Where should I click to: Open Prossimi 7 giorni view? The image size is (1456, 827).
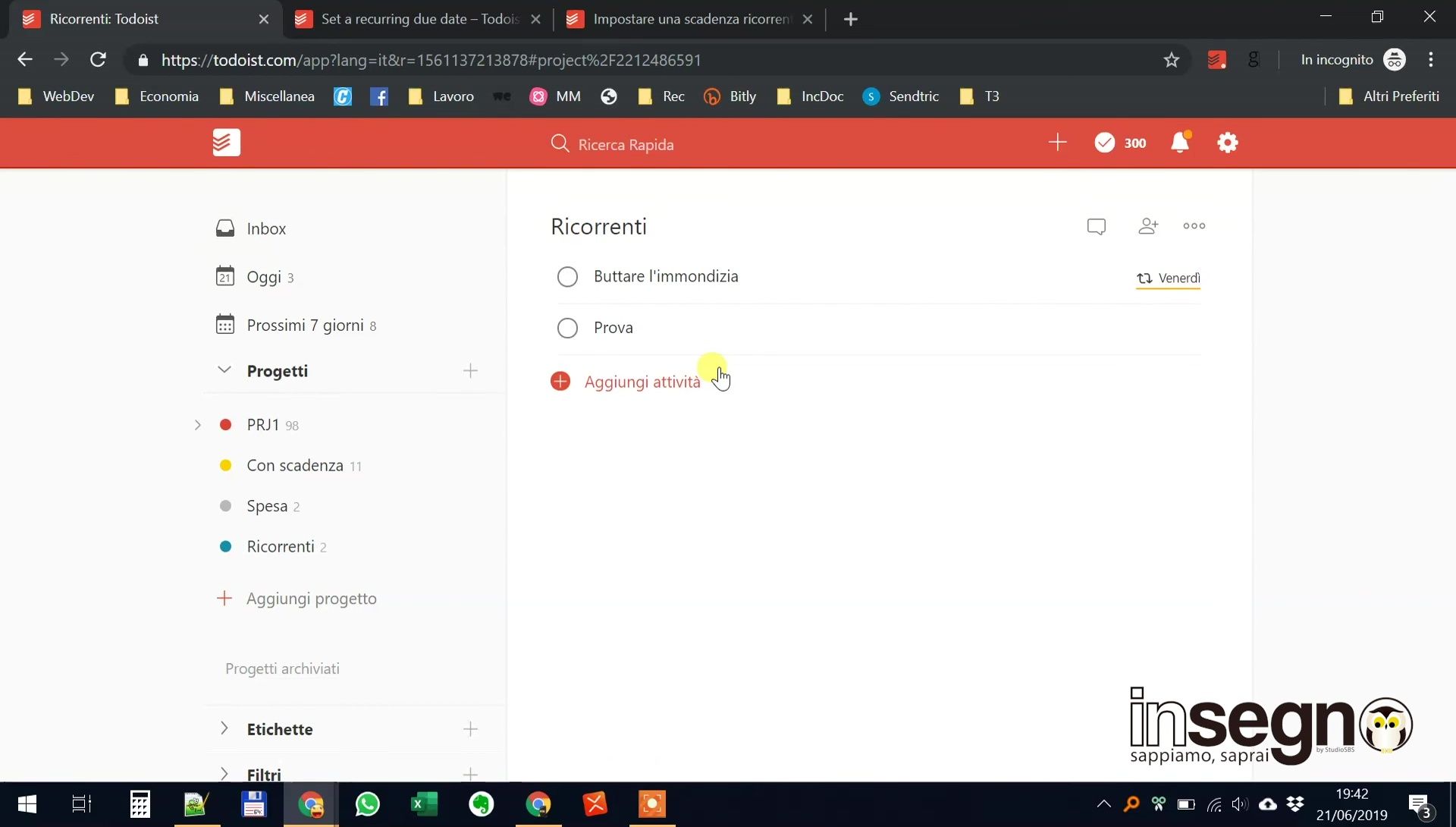[x=305, y=325]
